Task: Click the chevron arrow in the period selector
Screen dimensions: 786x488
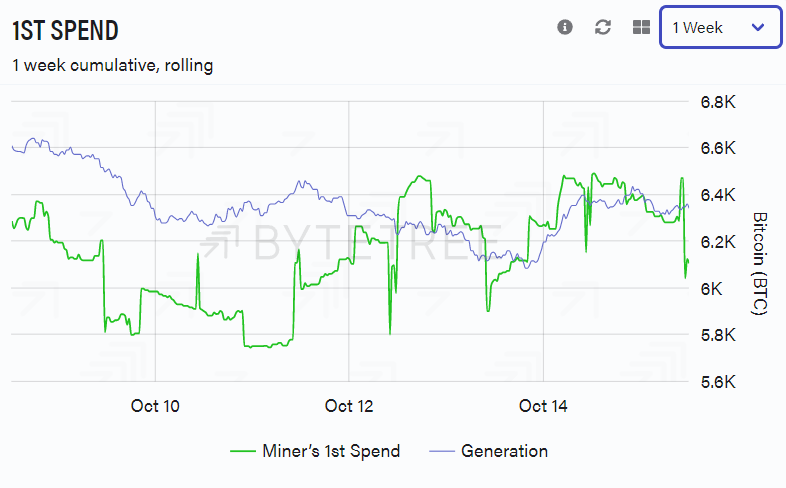Action: tap(757, 27)
